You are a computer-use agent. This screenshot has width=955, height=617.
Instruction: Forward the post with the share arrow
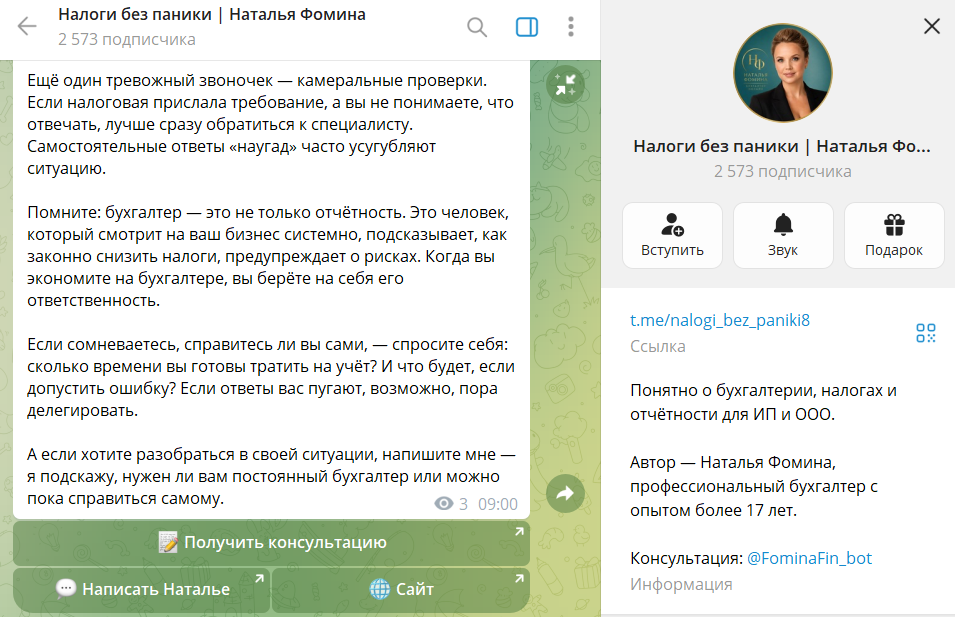pos(565,493)
